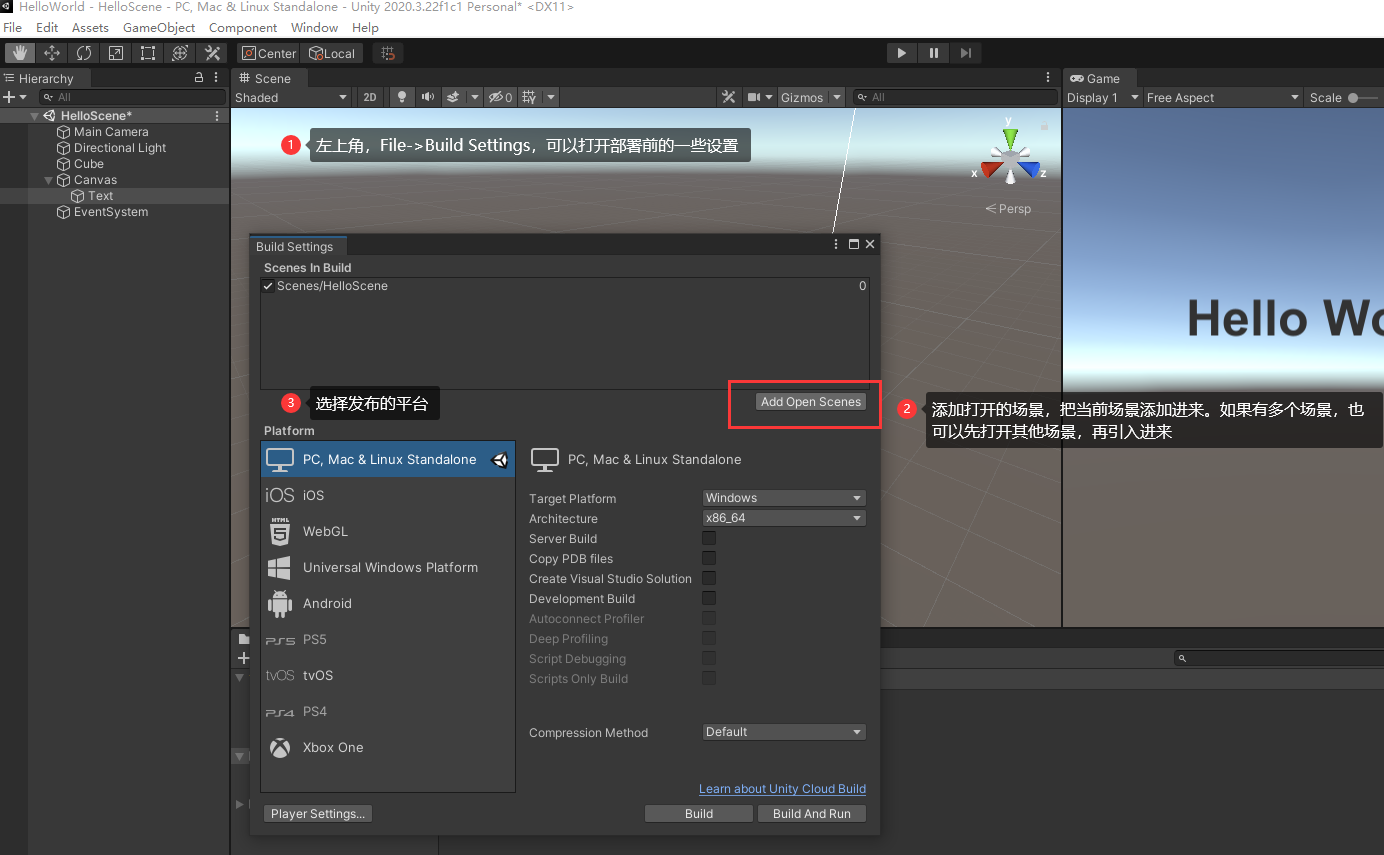The width and height of the screenshot is (1384, 855).
Task: Uncheck Scenes/HelloScene in Scenes In Build
Action: 268,286
